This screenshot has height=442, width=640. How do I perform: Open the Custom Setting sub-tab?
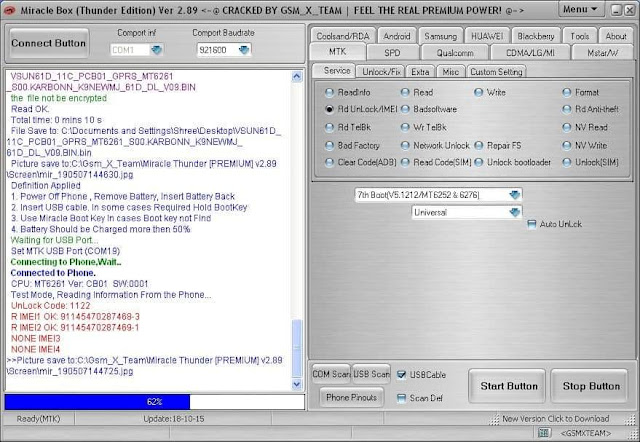click(x=496, y=72)
